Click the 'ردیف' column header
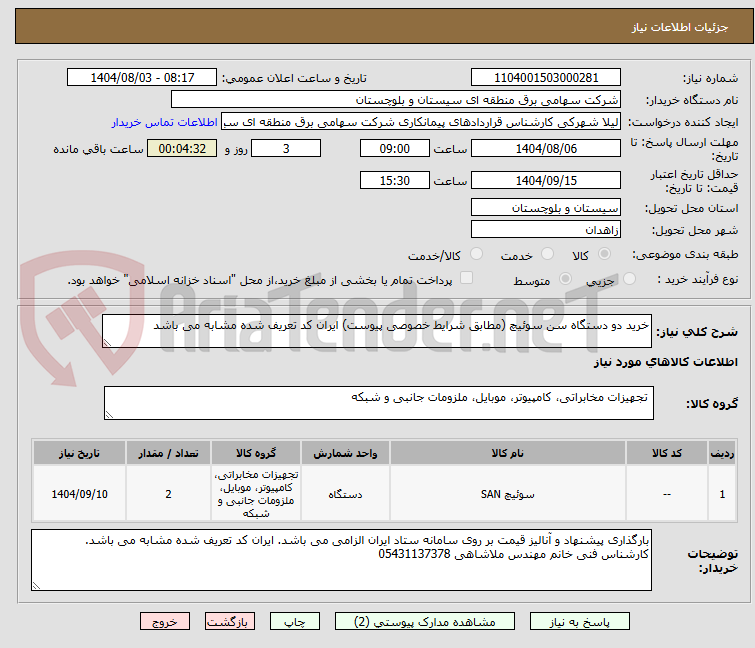Viewport: 755px width, 648px height. pyautogui.click(x=722, y=453)
